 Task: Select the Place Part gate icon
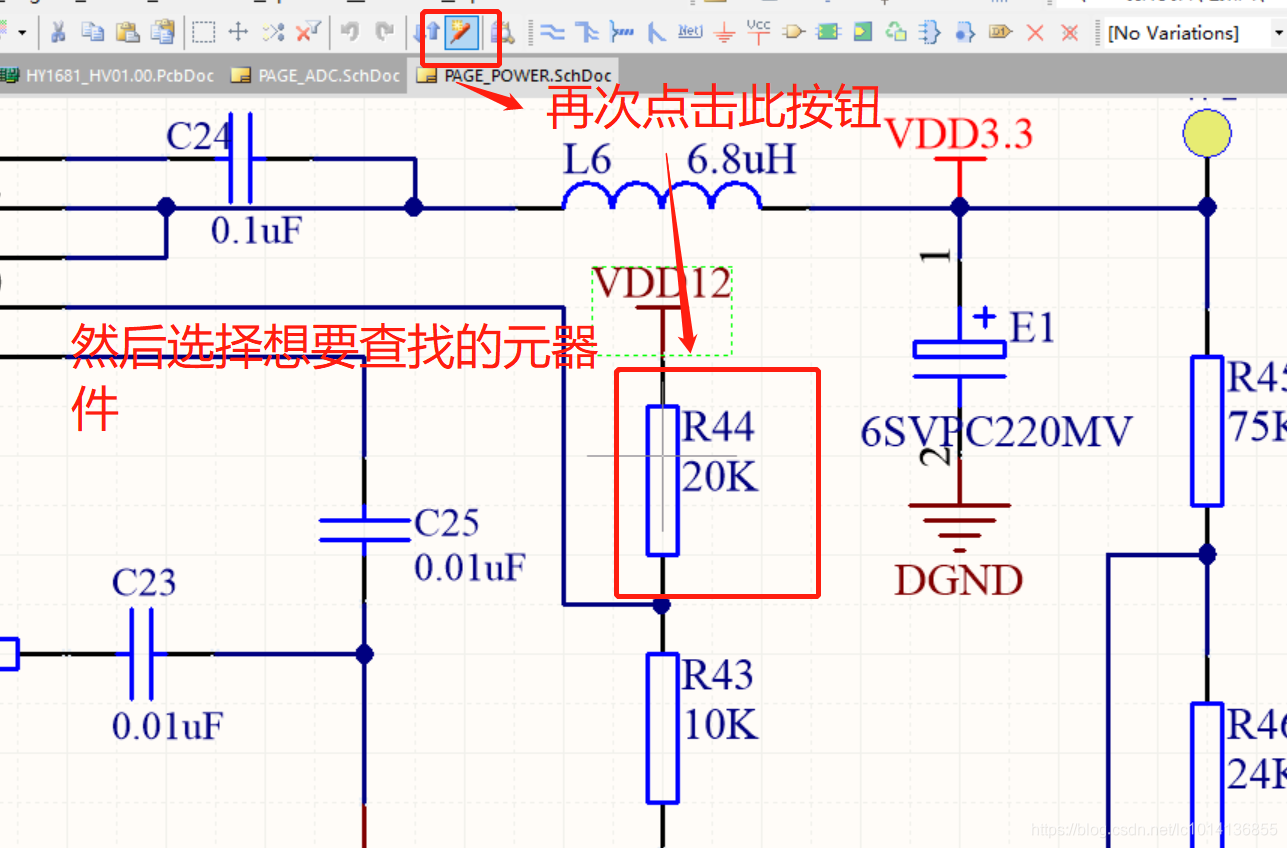pyautogui.click(x=794, y=32)
